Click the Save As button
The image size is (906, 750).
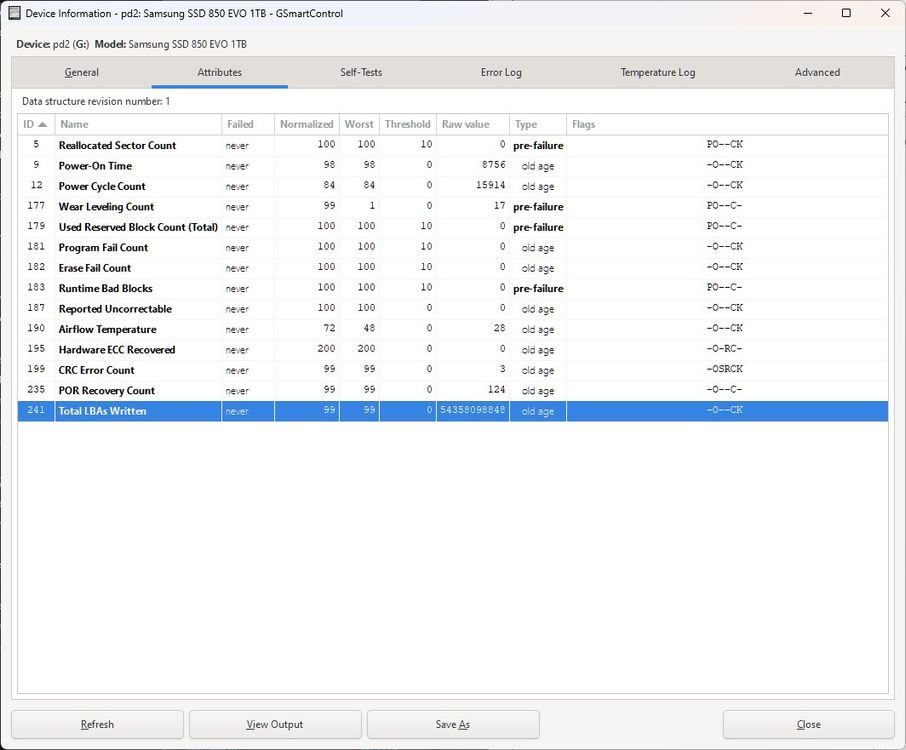click(x=453, y=725)
